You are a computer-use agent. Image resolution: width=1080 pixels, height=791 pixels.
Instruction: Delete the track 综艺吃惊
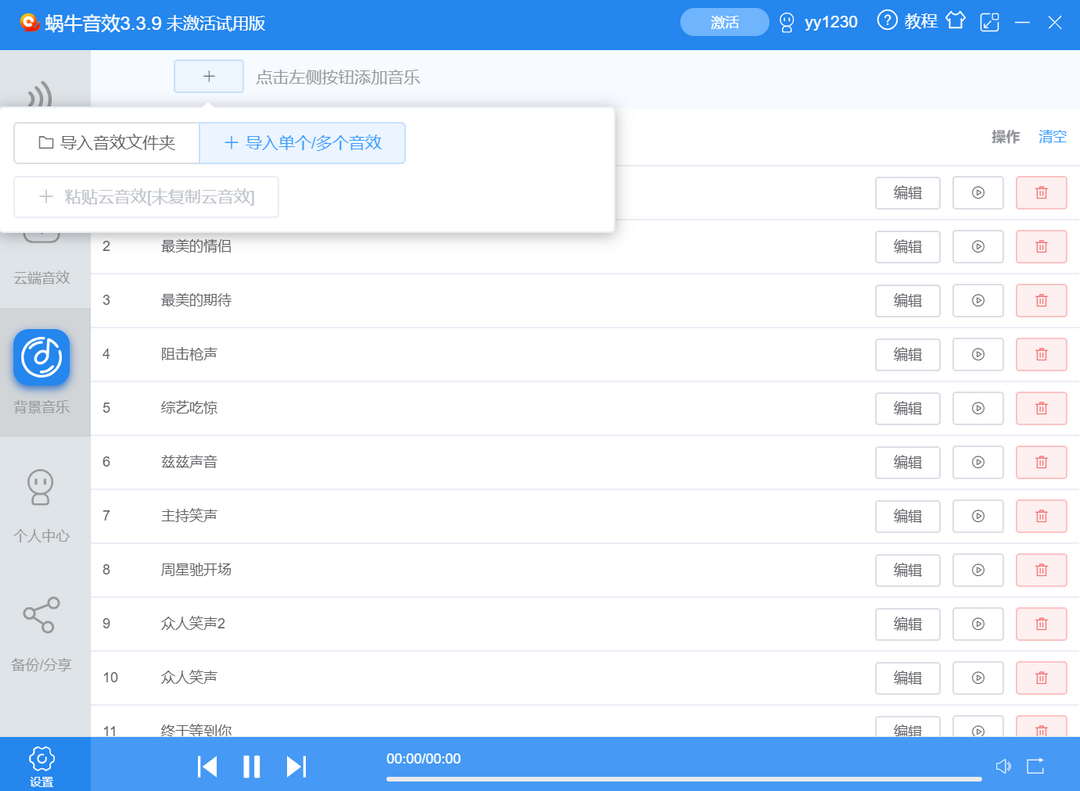pyautogui.click(x=1041, y=408)
